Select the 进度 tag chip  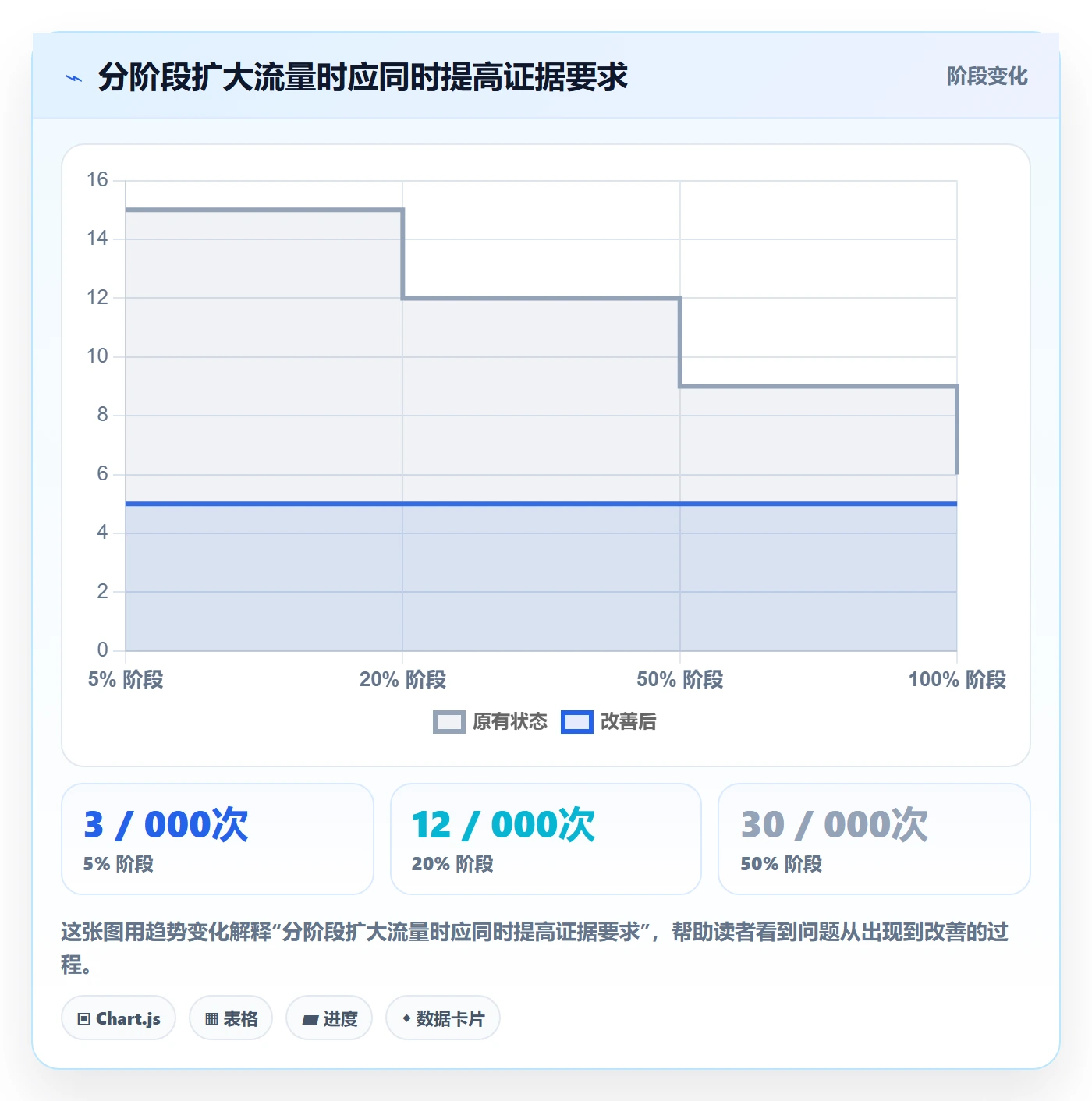[329, 1018]
